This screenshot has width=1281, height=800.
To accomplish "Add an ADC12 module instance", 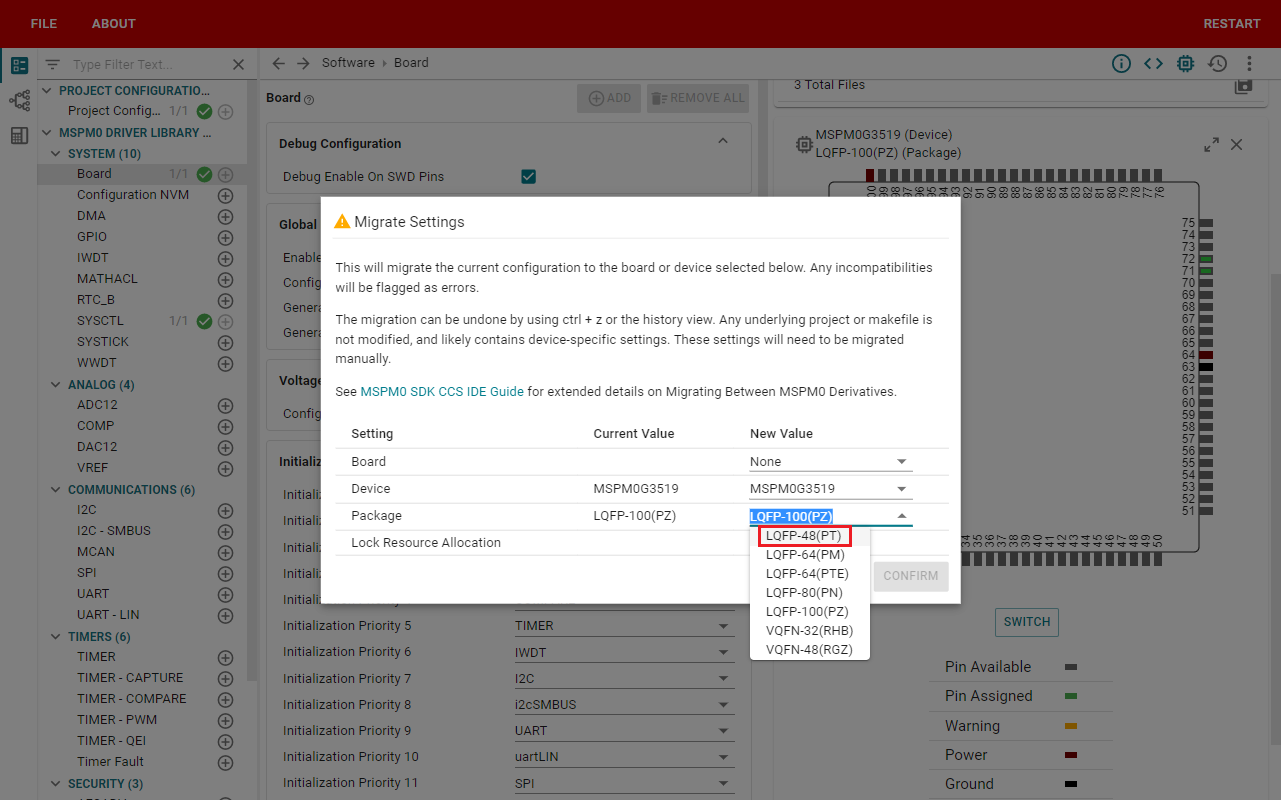I will 225,405.
